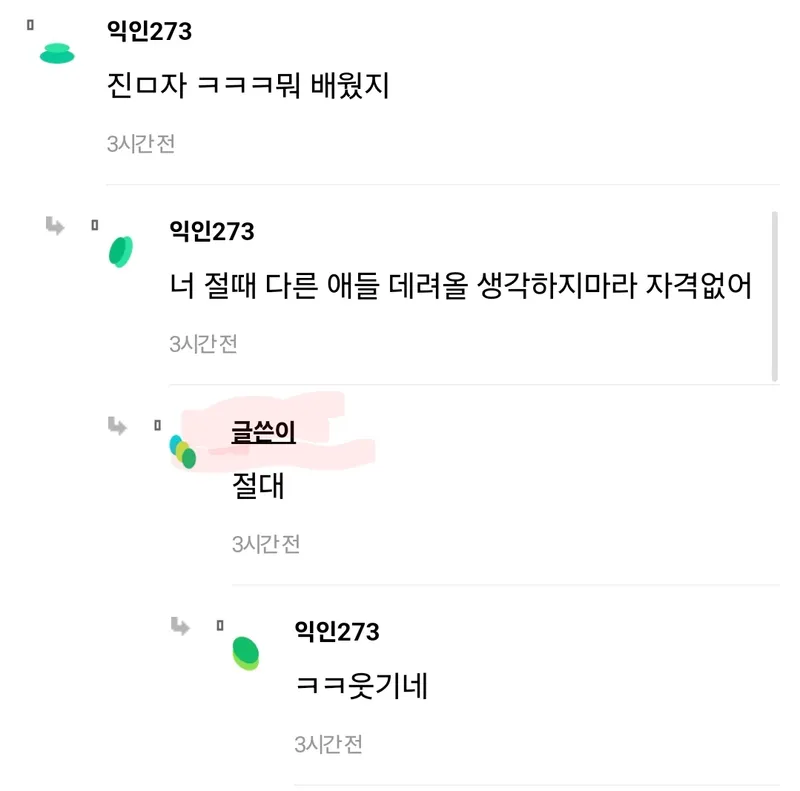Click the reply text 절대
This screenshot has height=791, width=800.
[258, 485]
